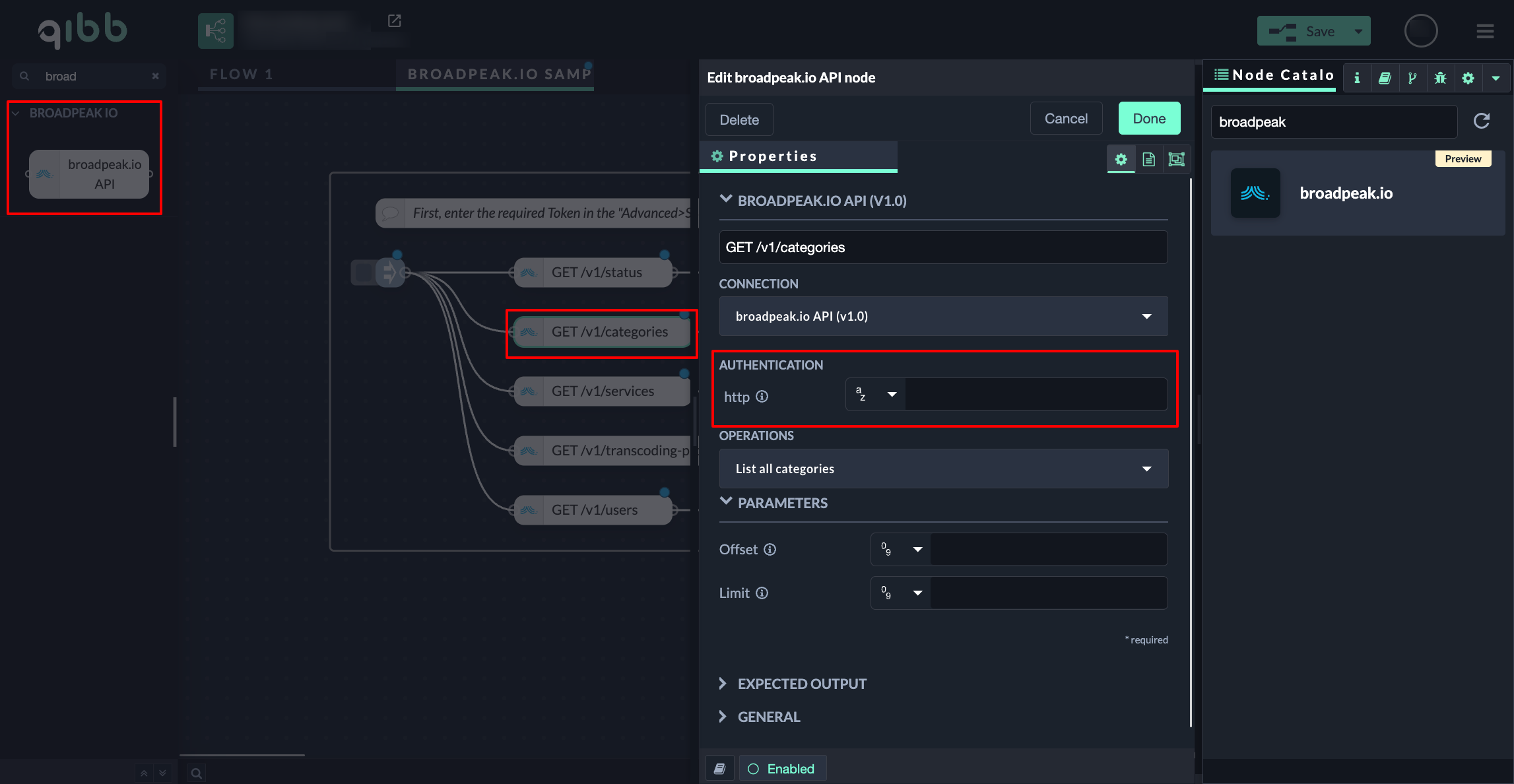Click the sidebar configuration gear icon
1514x784 pixels.
coord(1468,78)
